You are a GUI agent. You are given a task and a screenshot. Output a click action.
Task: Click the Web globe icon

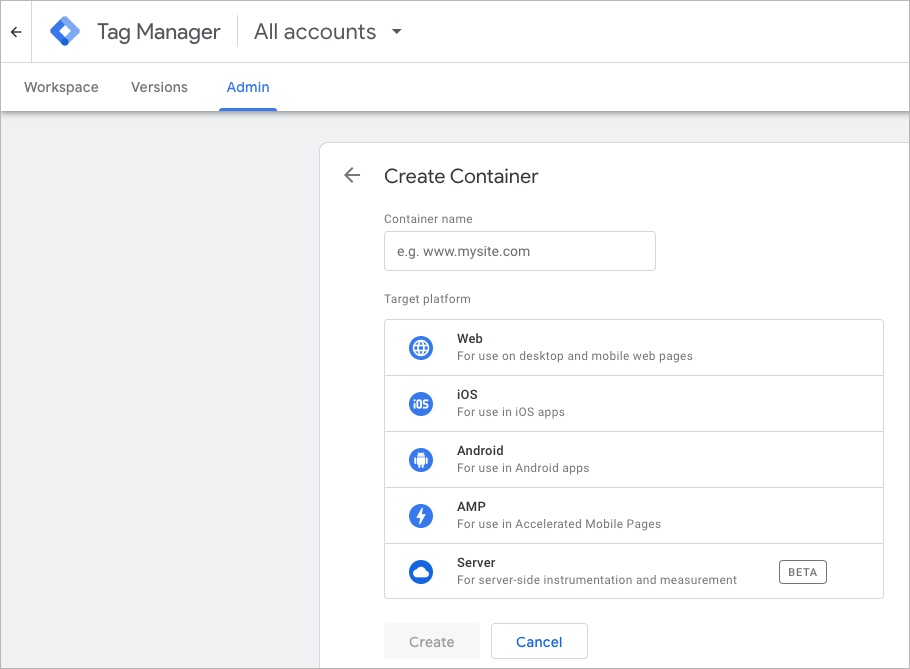click(x=421, y=348)
